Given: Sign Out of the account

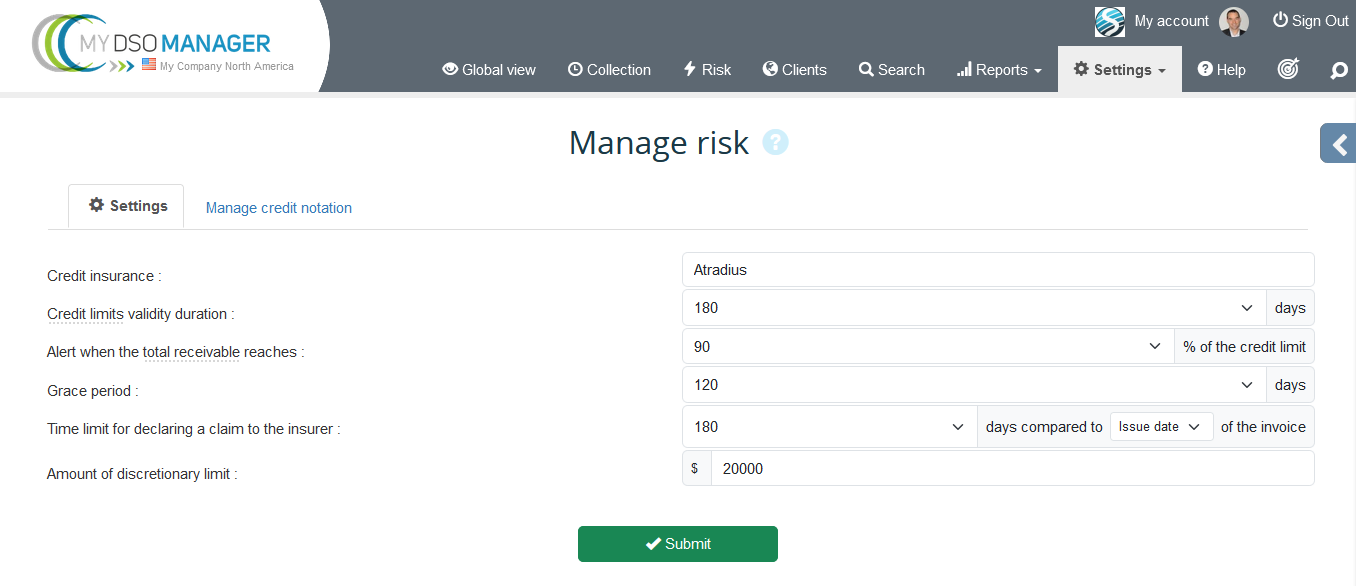Looking at the screenshot, I should [x=1310, y=21].
